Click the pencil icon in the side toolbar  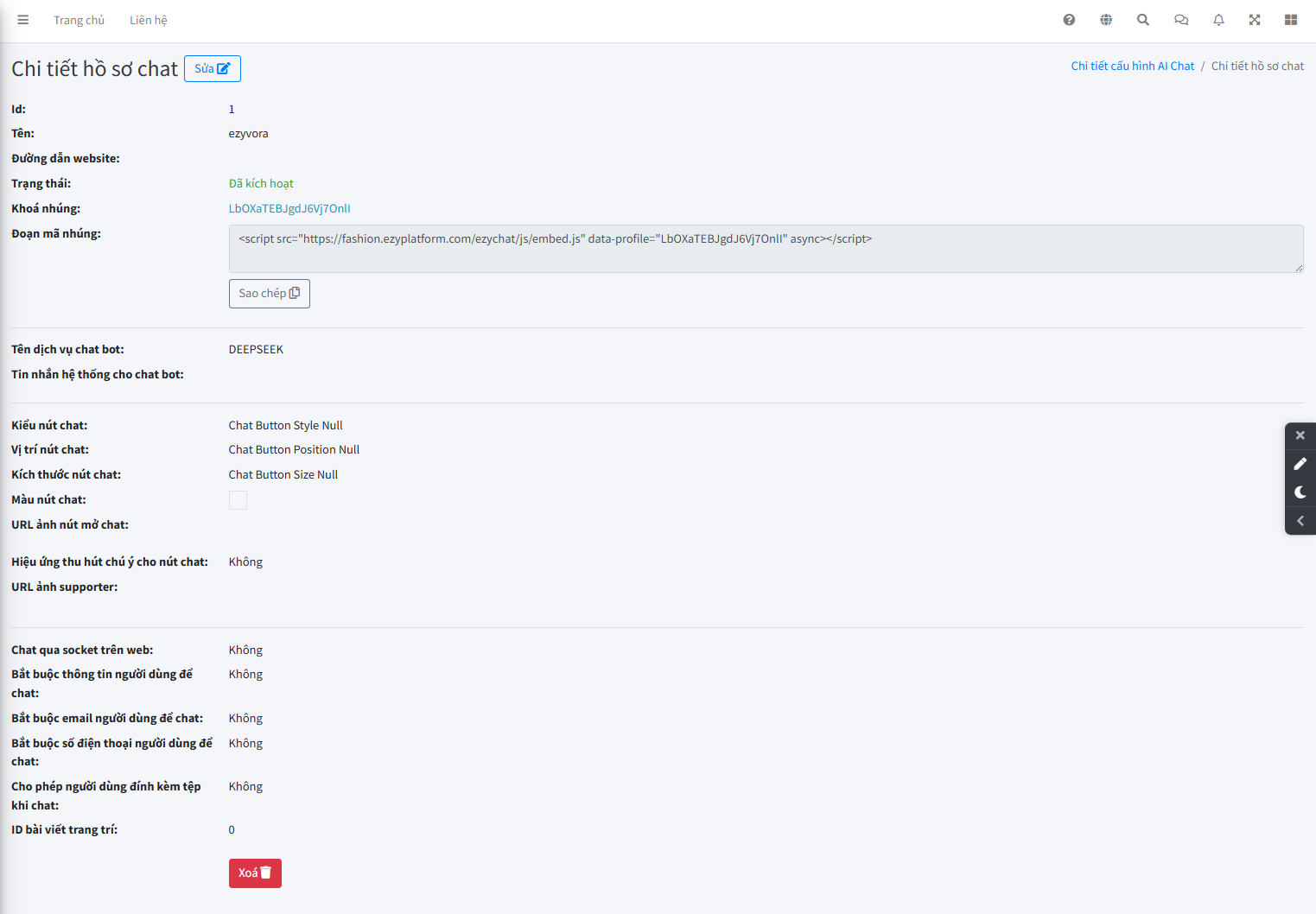tap(1300, 464)
